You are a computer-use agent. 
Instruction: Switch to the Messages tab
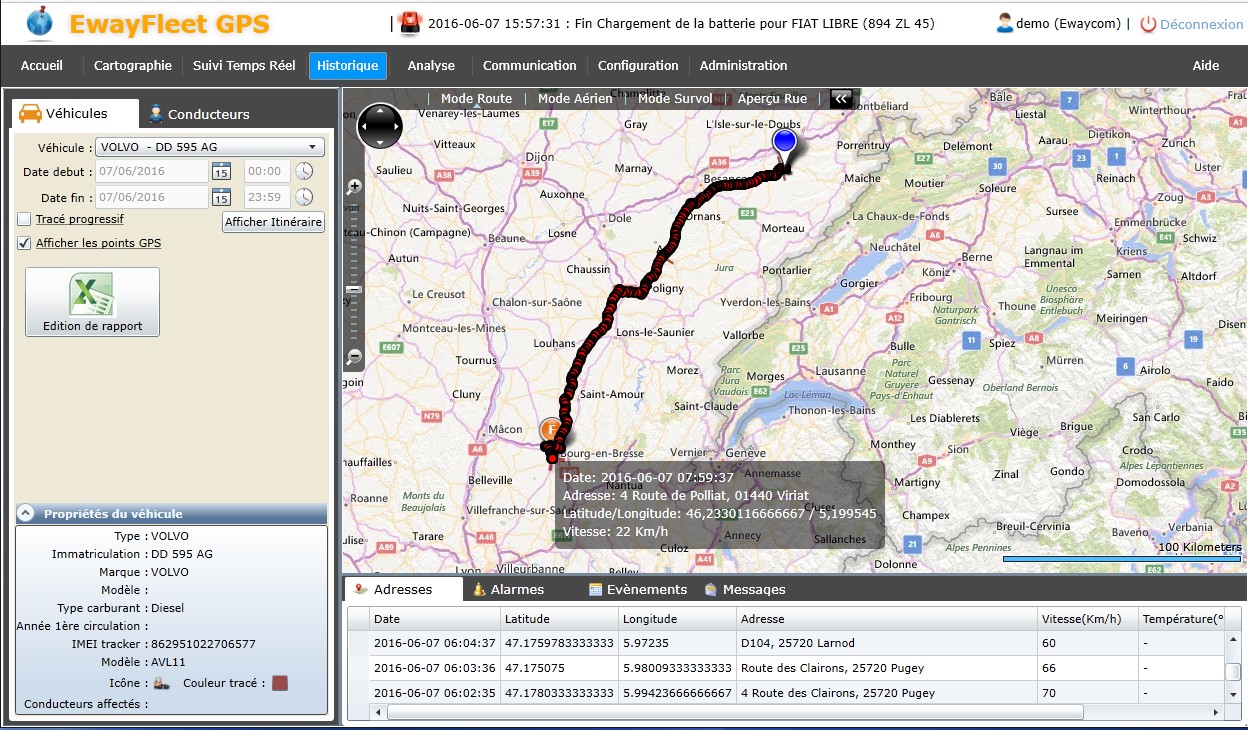click(x=745, y=590)
